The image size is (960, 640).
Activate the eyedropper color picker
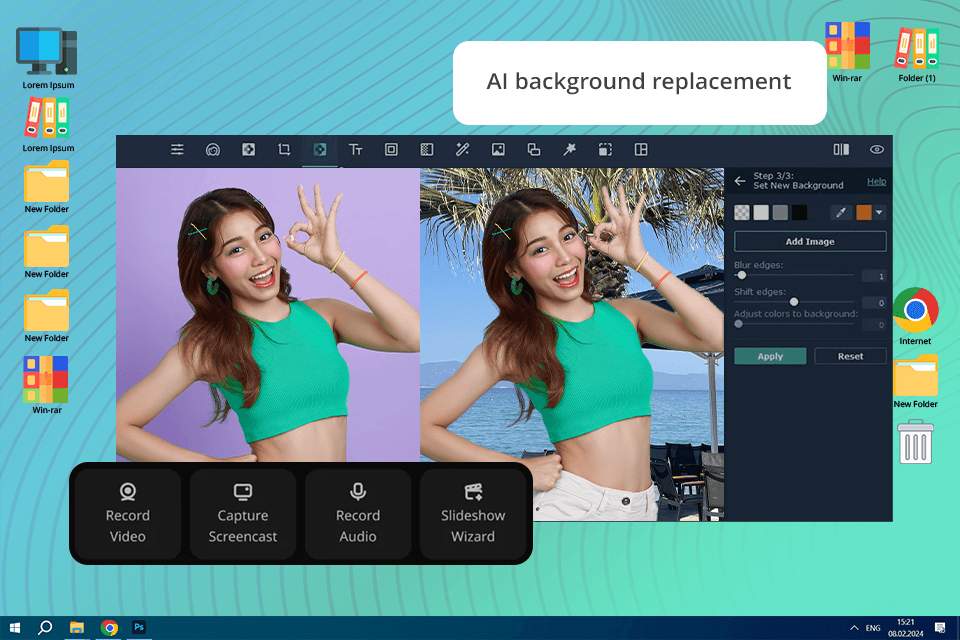(841, 213)
